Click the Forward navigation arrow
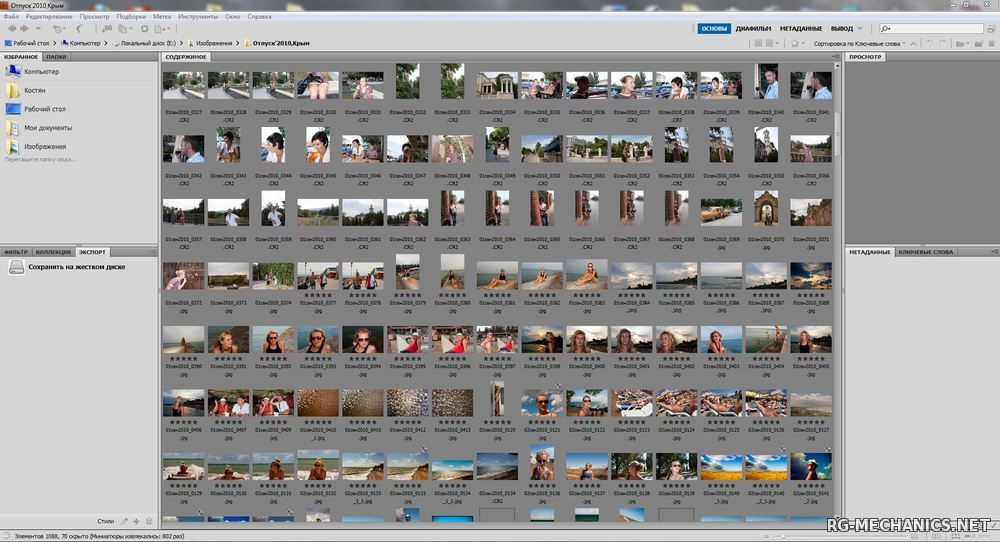This screenshot has height=542, width=1000. point(24,29)
